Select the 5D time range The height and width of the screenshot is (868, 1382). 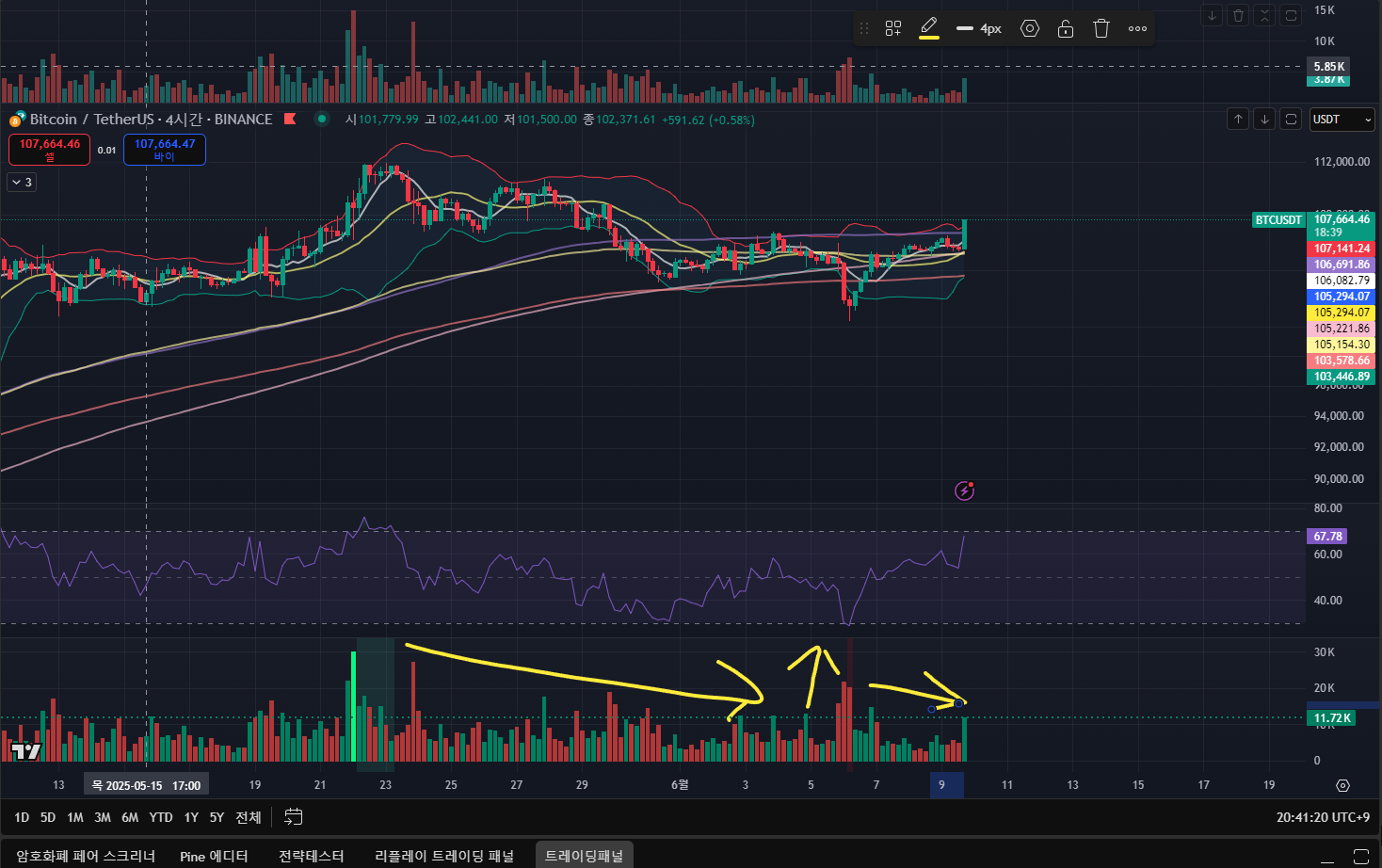pyautogui.click(x=48, y=817)
